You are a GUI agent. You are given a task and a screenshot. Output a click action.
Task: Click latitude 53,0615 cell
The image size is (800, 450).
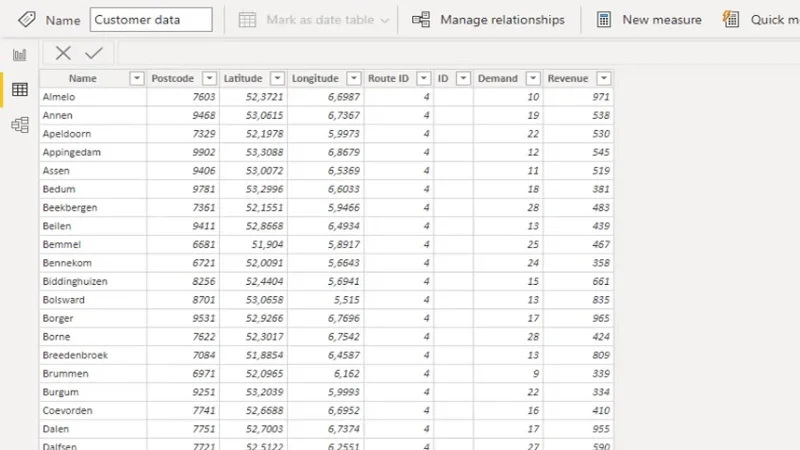pos(254,115)
